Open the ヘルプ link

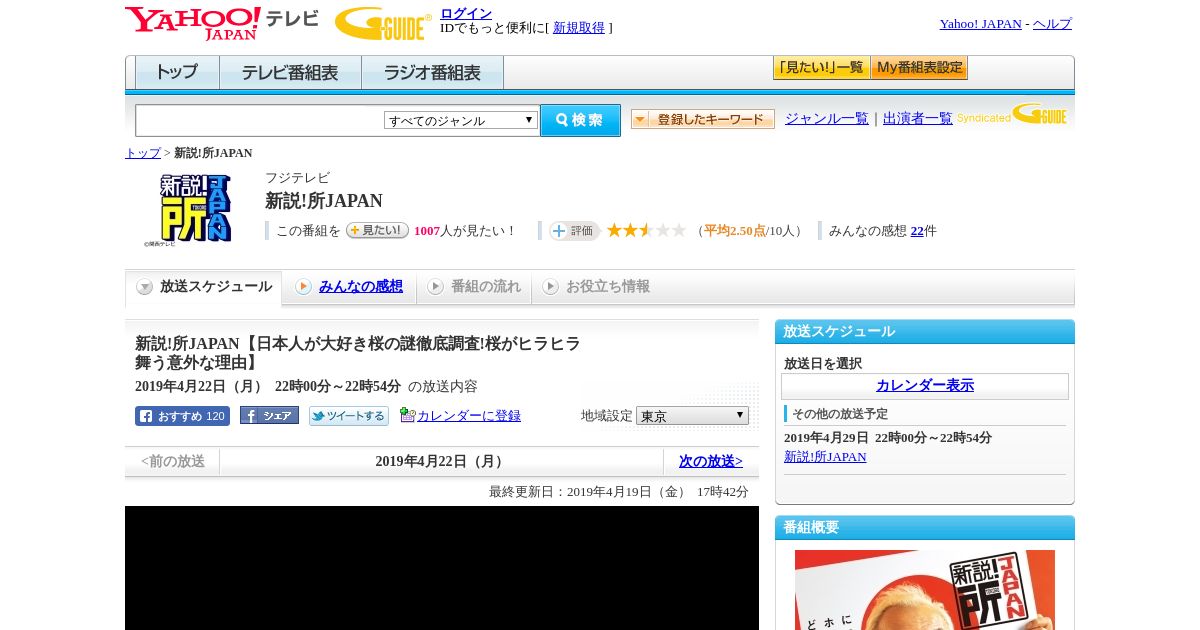click(x=1052, y=24)
